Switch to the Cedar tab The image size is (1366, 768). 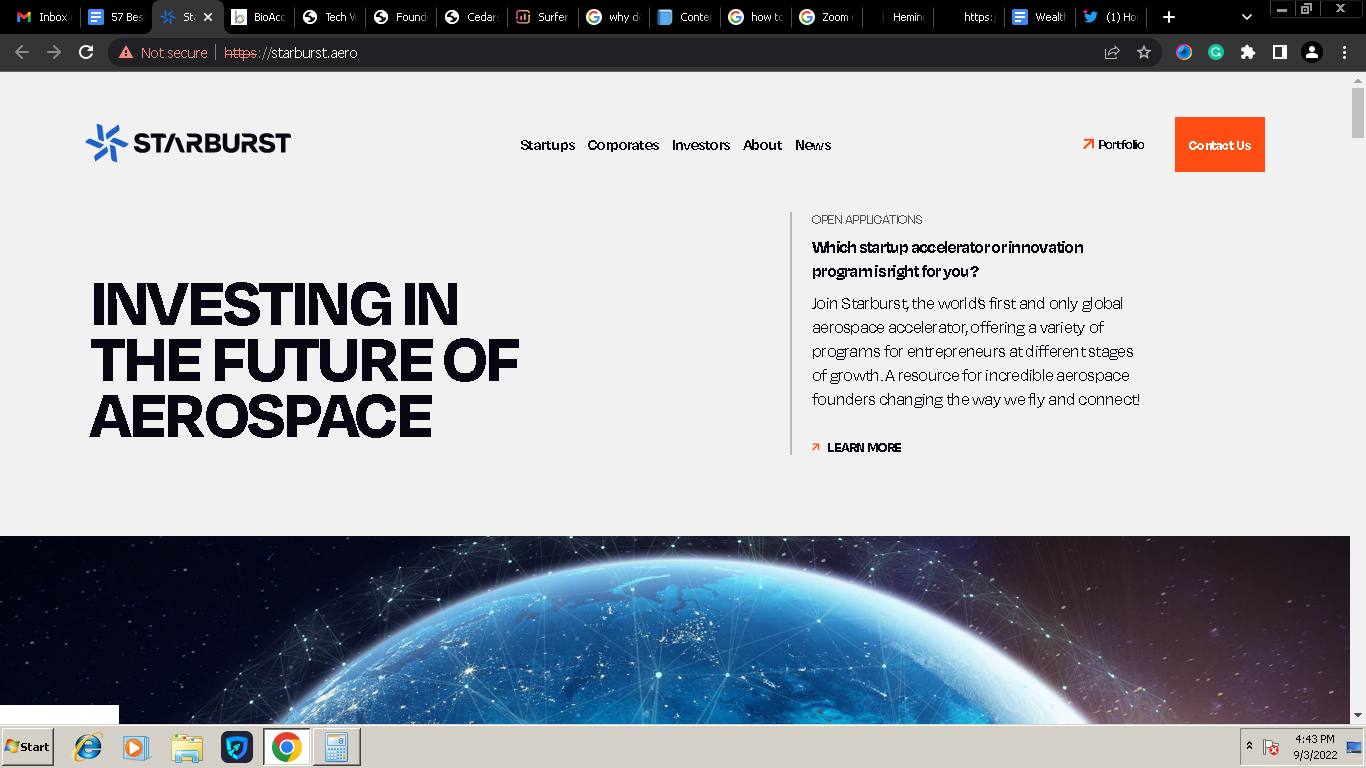472,17
